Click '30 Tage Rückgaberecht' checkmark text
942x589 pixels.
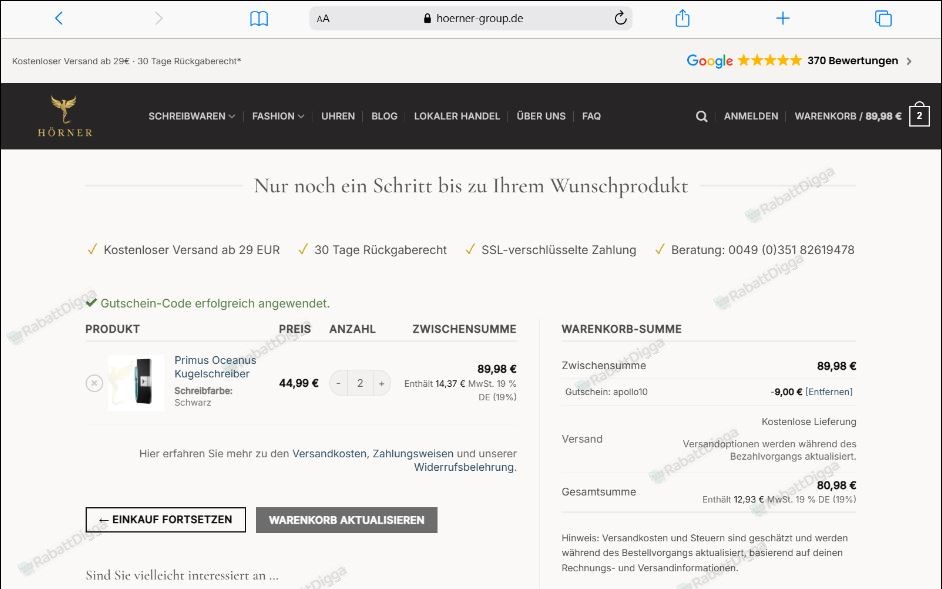pos(380,249)
